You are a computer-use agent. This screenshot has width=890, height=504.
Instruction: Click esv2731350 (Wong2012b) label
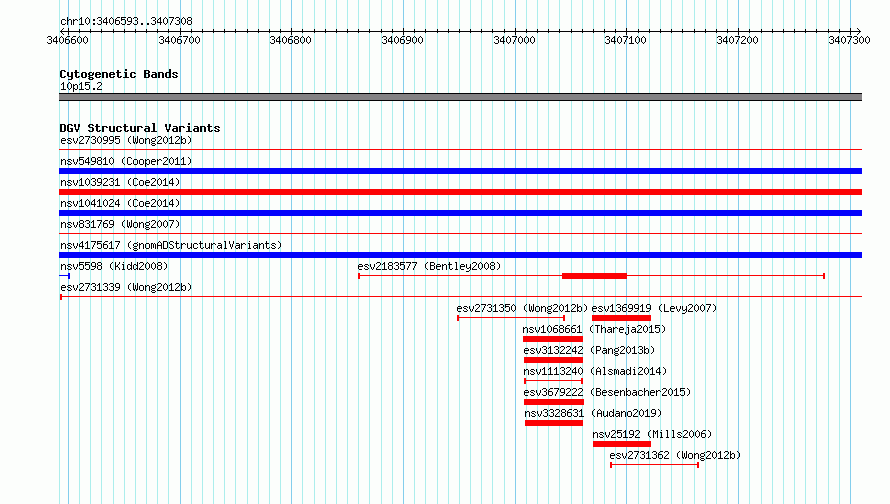(522, 308)
